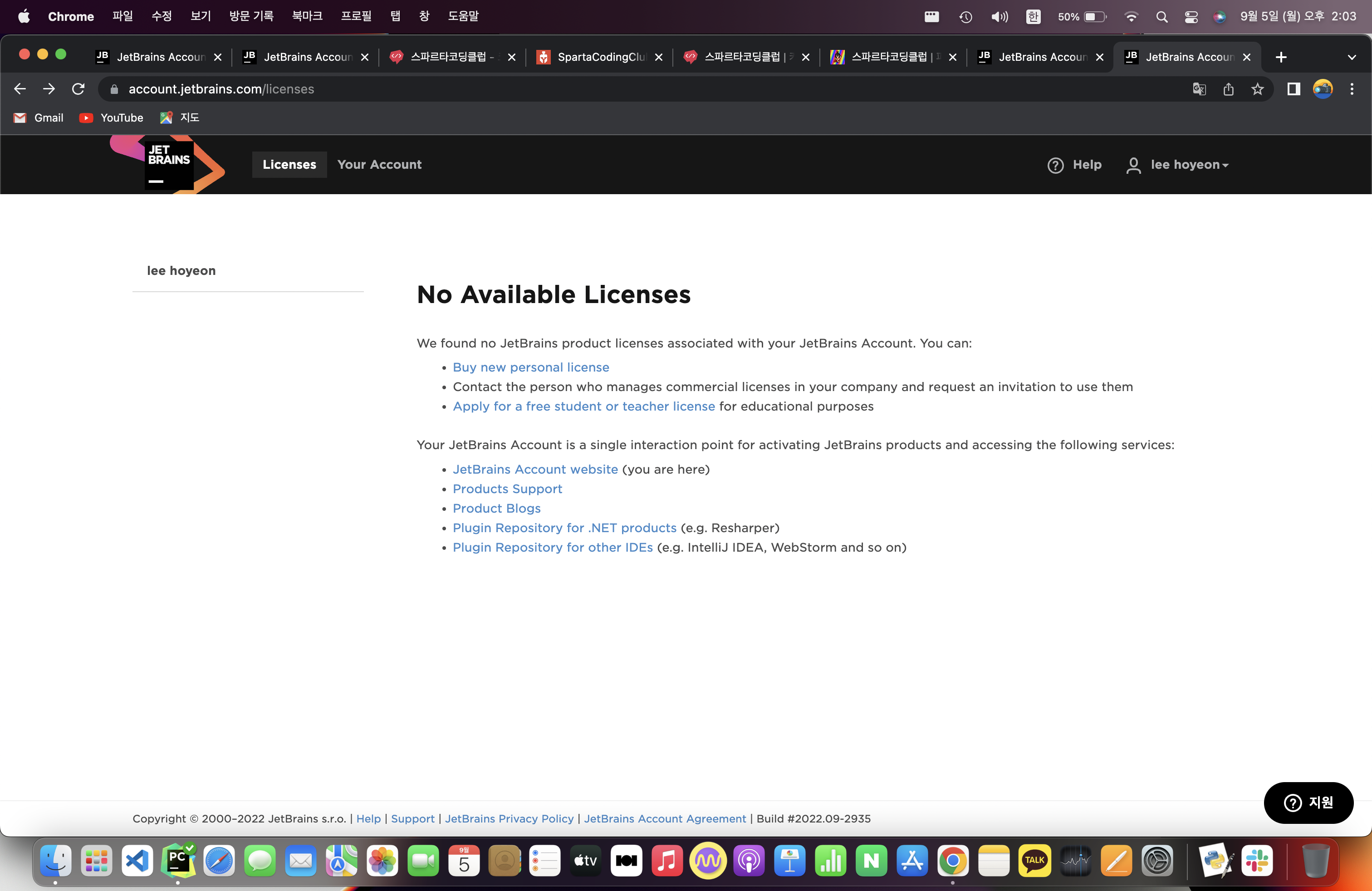The height and width of the screenshot is (891, 1372).
Task: Open Plugin Repository for other IDEs link
Action: [553, 548]
